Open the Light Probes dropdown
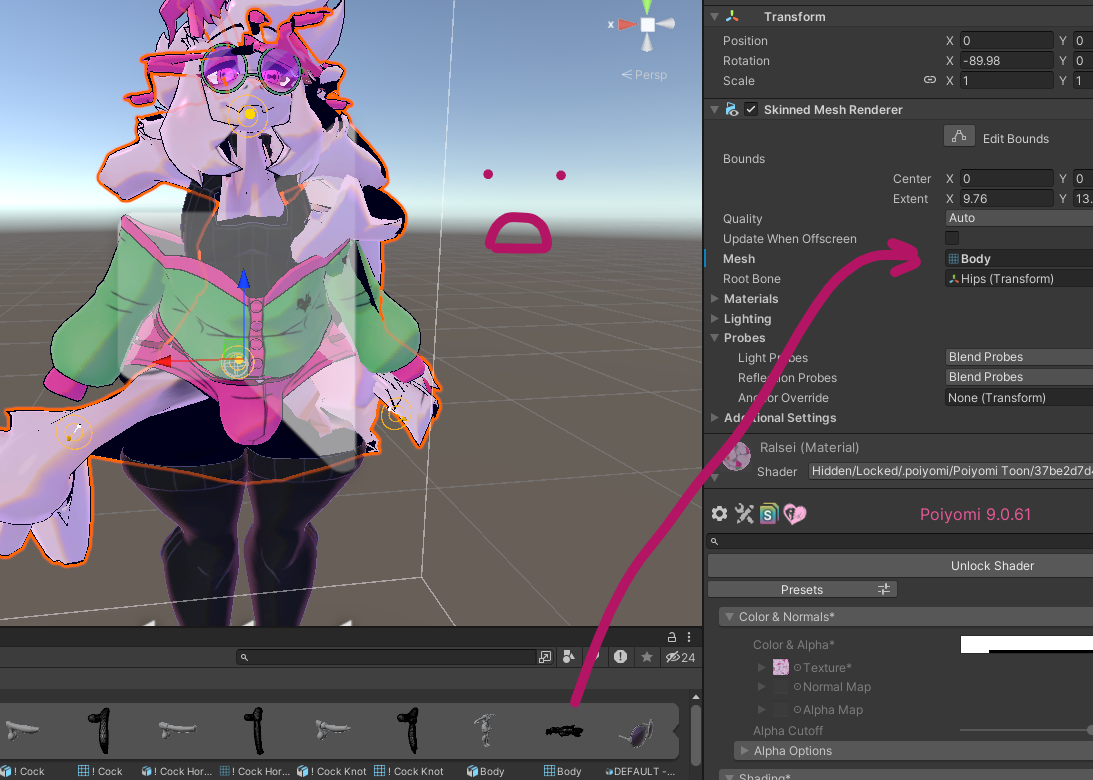Image resolution: width=1093 pixels, height=780 pixels. 1019,357
